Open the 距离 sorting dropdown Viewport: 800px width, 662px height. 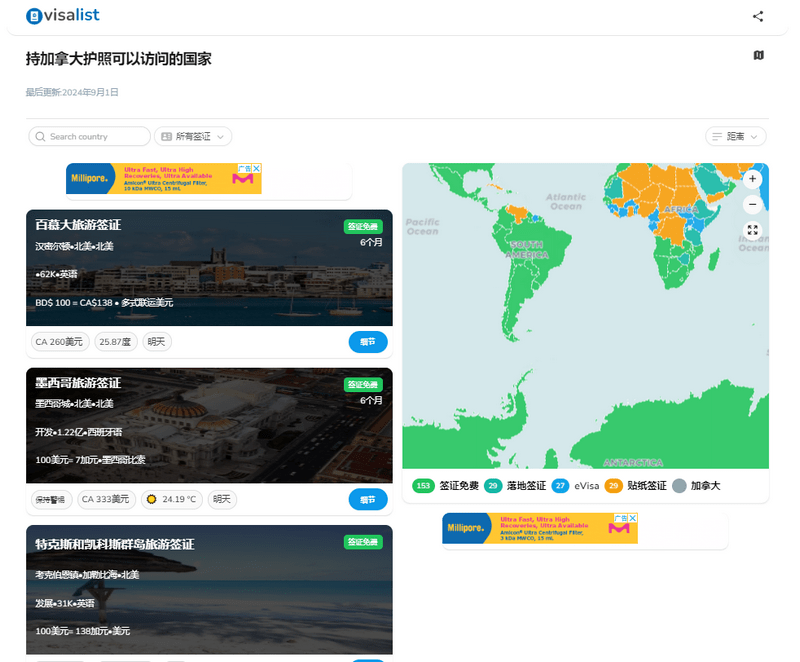click(735, 136)
